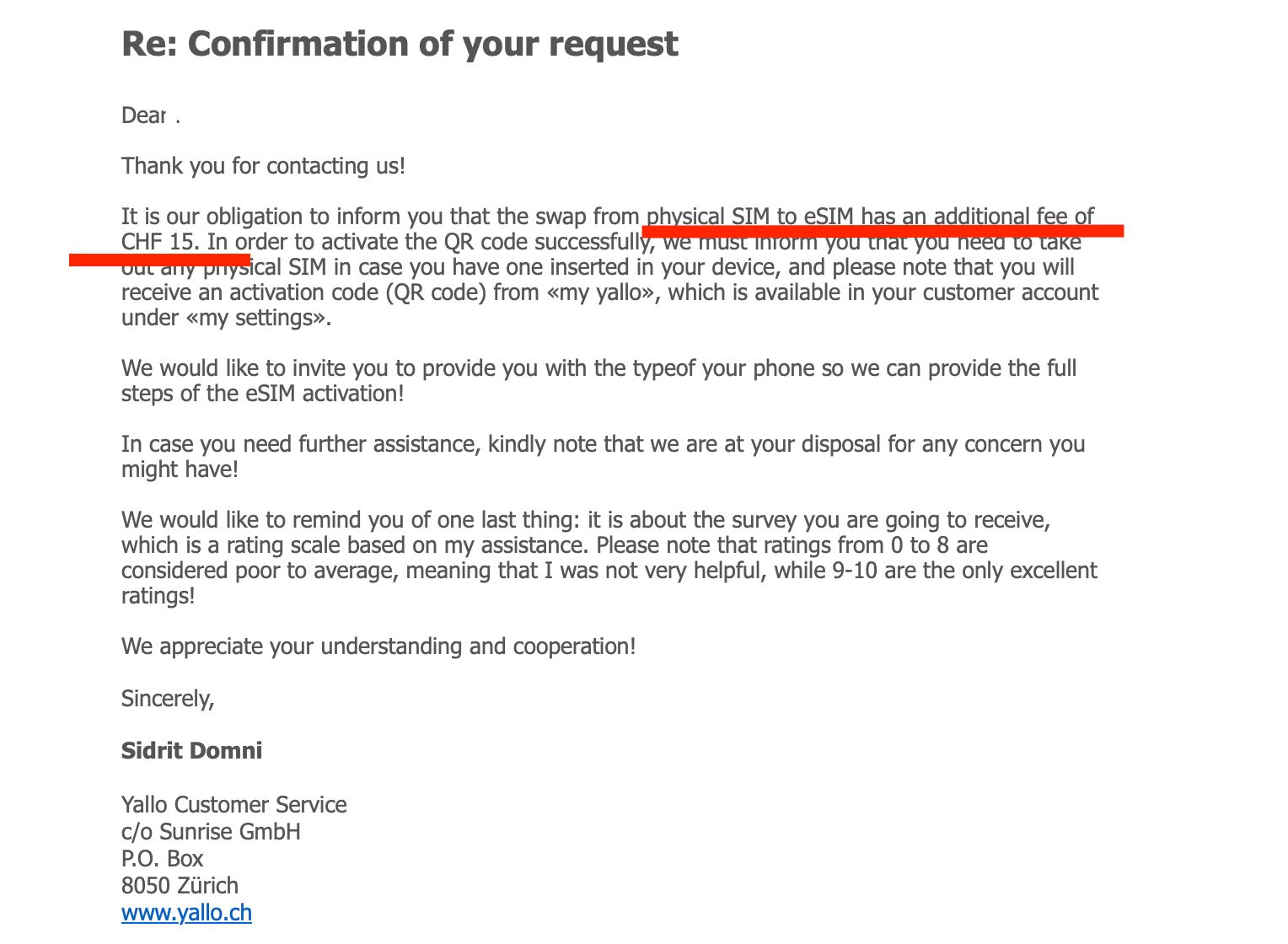Click the "c/o Sunrise GmbH" line

pyautogui.click(x=211, y=832)
